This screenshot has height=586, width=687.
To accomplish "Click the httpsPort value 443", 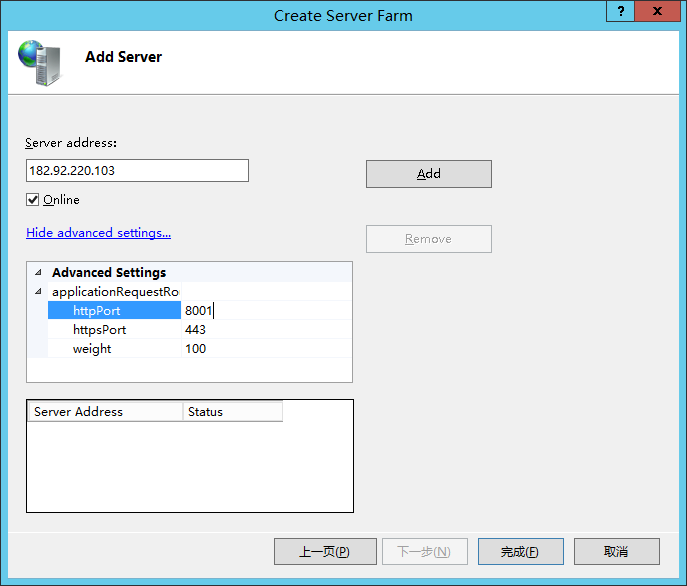I will point(265,330).
